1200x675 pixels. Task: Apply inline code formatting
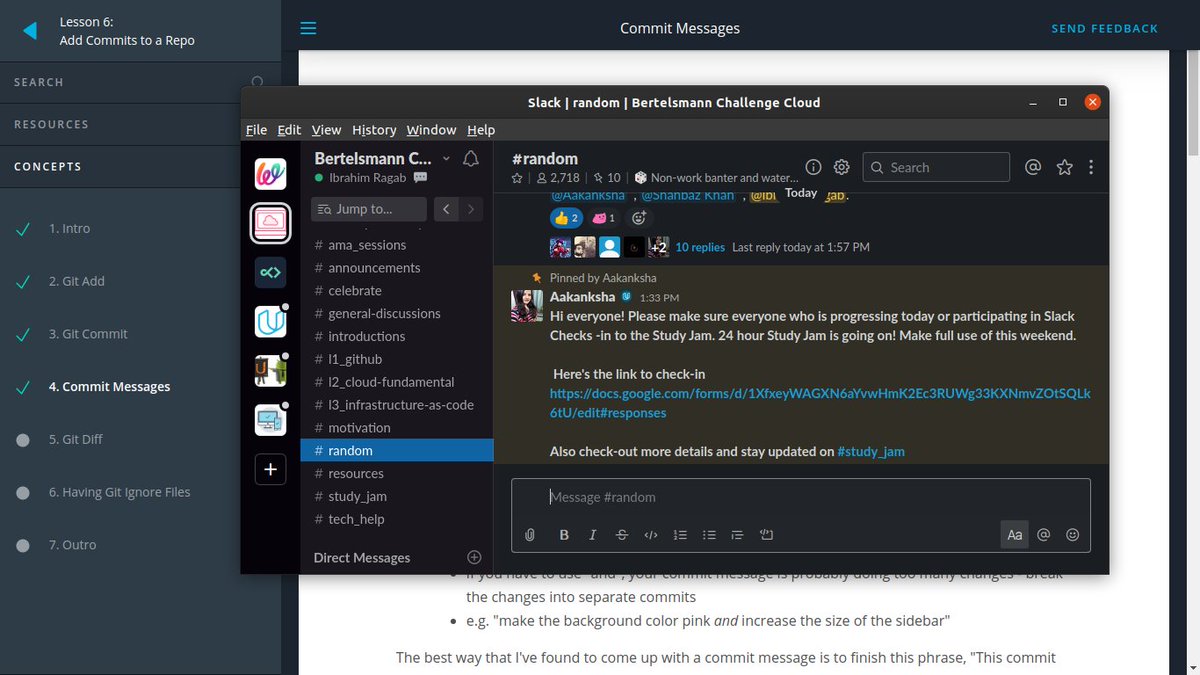[x=651, y=535]
